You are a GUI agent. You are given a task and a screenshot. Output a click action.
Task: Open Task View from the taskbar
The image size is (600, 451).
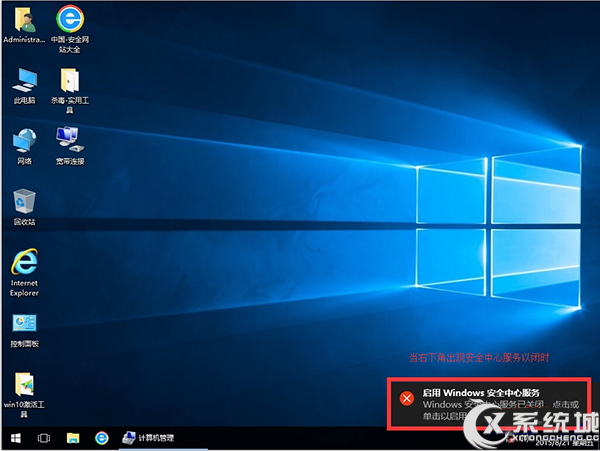point(44,438)
